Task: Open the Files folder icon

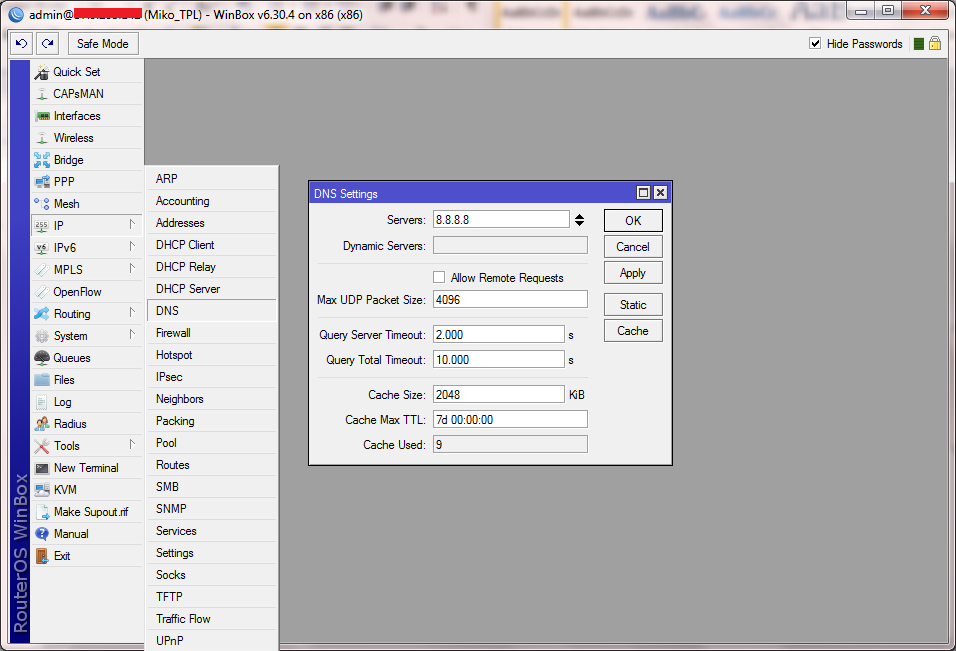Action: [x=41, y=380]
